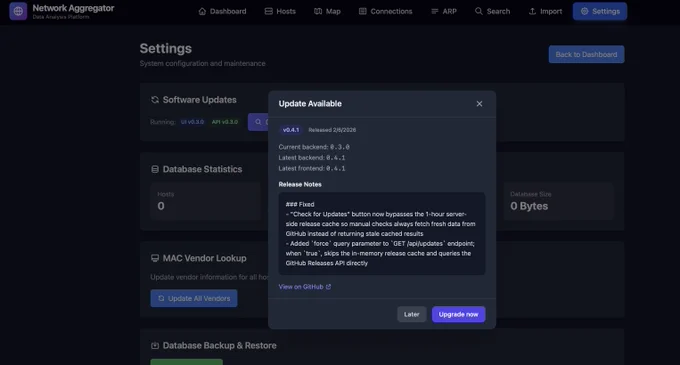Click the magnifier icon in navbar Search

coord(478,11)
